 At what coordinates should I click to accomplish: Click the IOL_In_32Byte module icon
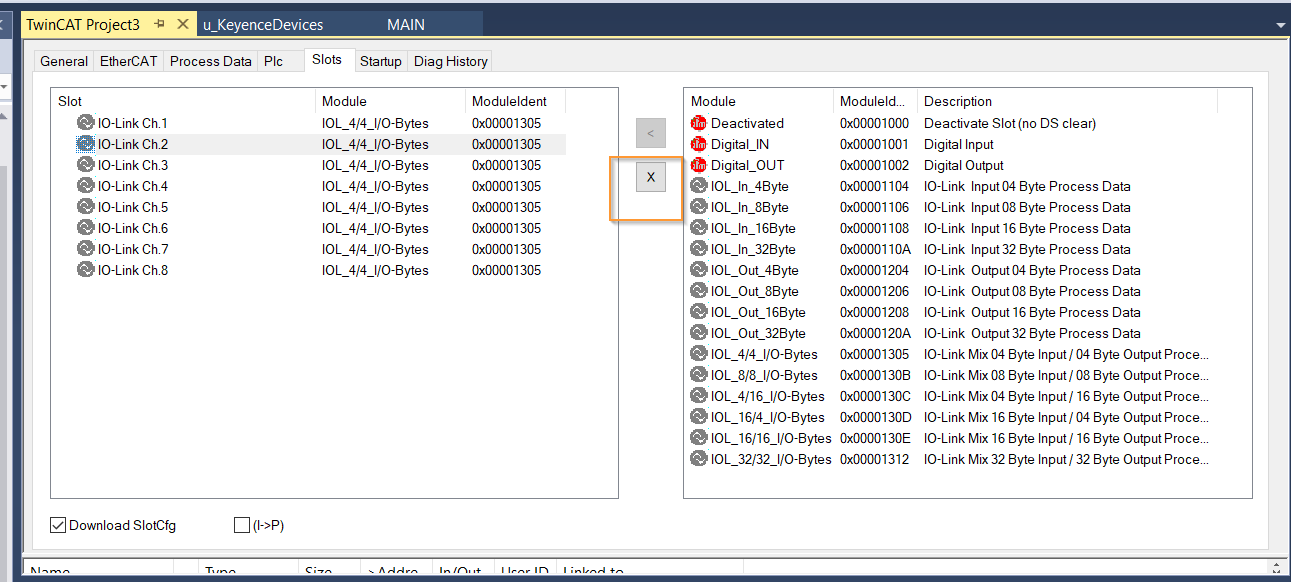pyautogui.click(x=698, y=249)
